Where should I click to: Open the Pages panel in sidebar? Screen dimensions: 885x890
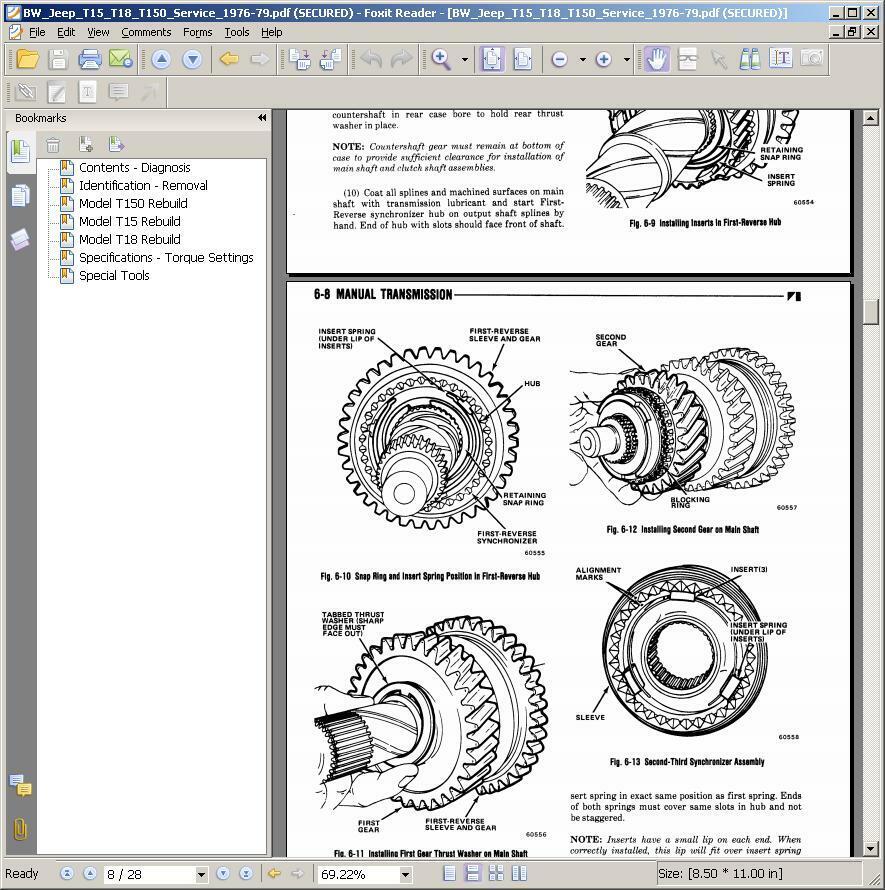pyautogui.click(x=19, y=196)
